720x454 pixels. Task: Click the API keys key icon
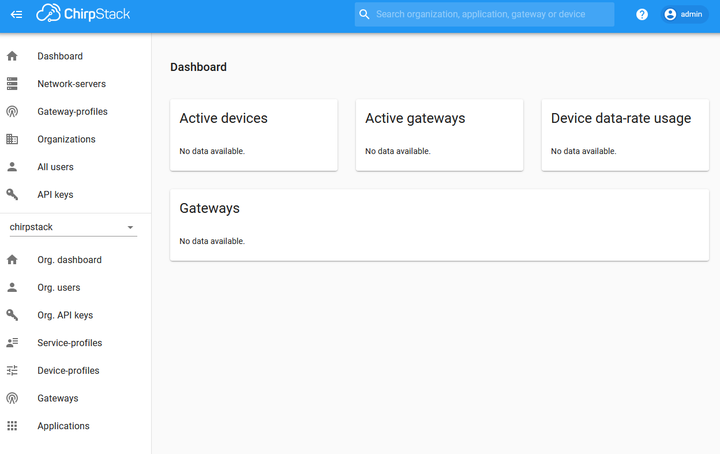click(12, 195)
